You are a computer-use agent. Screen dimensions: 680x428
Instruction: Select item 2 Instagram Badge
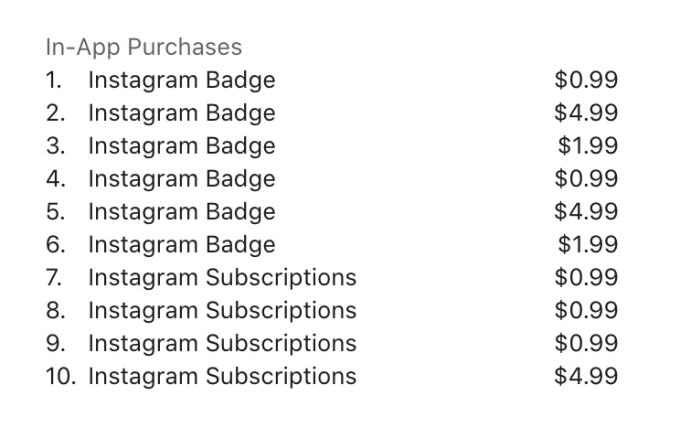(x=181, y=113)
